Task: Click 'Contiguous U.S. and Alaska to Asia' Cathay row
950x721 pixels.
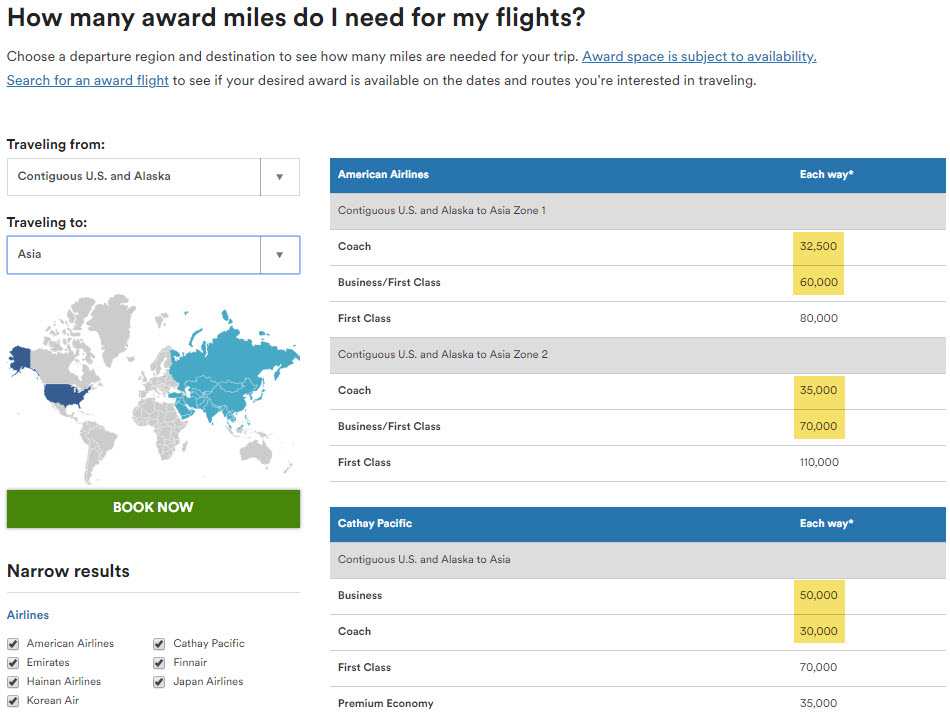Action: (x=637, y=560)
